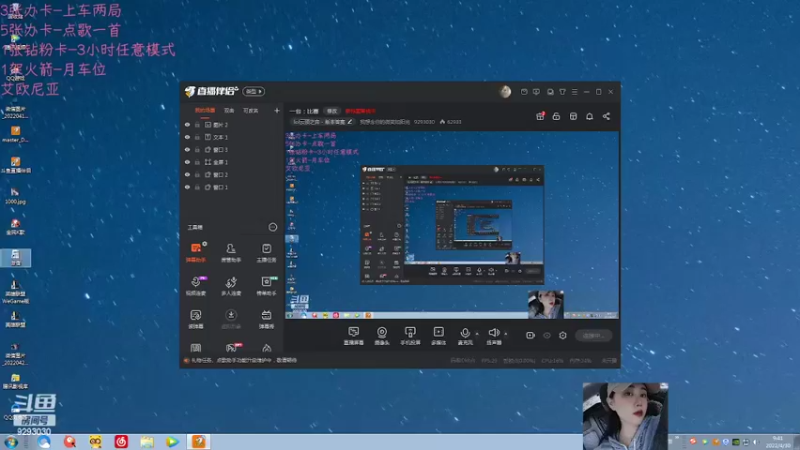The height and width of the screenshot is (450, 800).
Task: Open the 榜单助手 tool
Action: [x=266, y=286]
